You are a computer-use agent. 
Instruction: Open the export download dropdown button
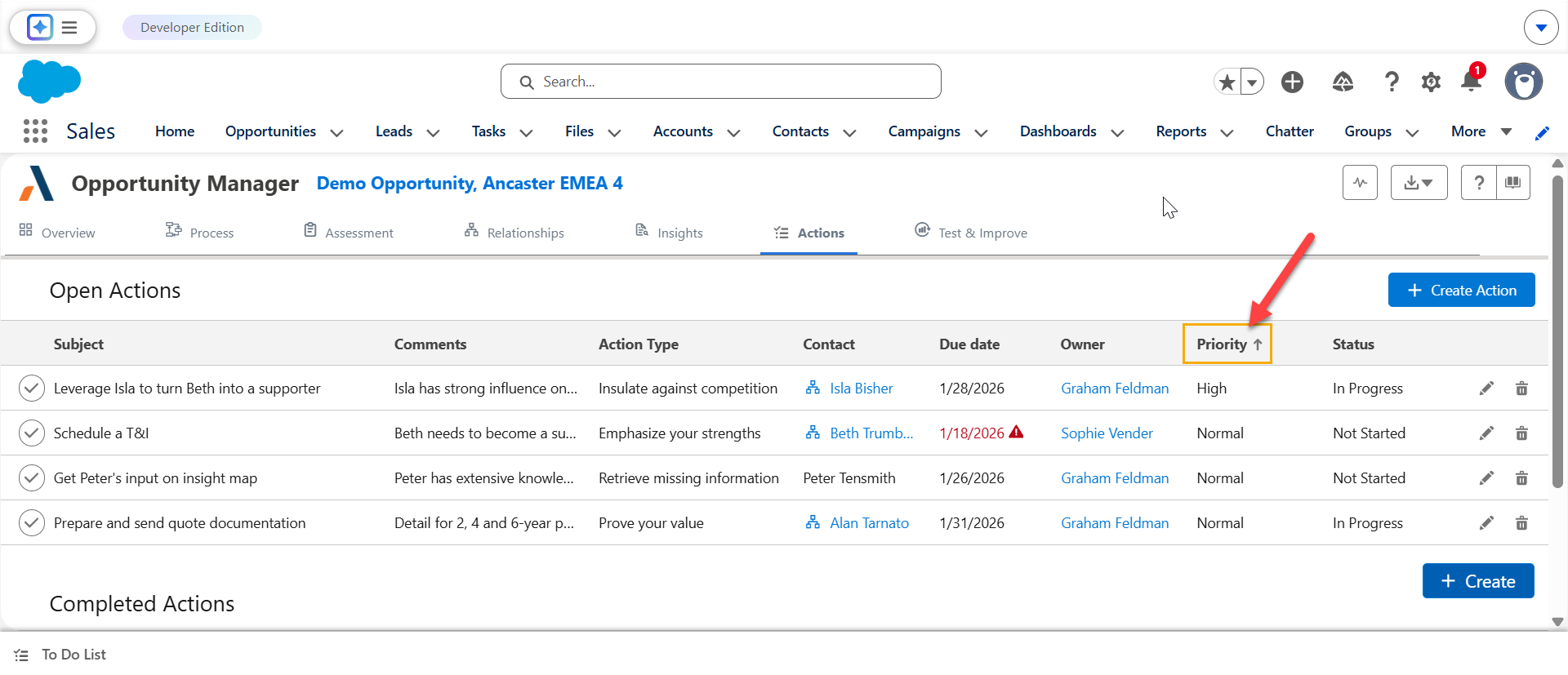1419,182
